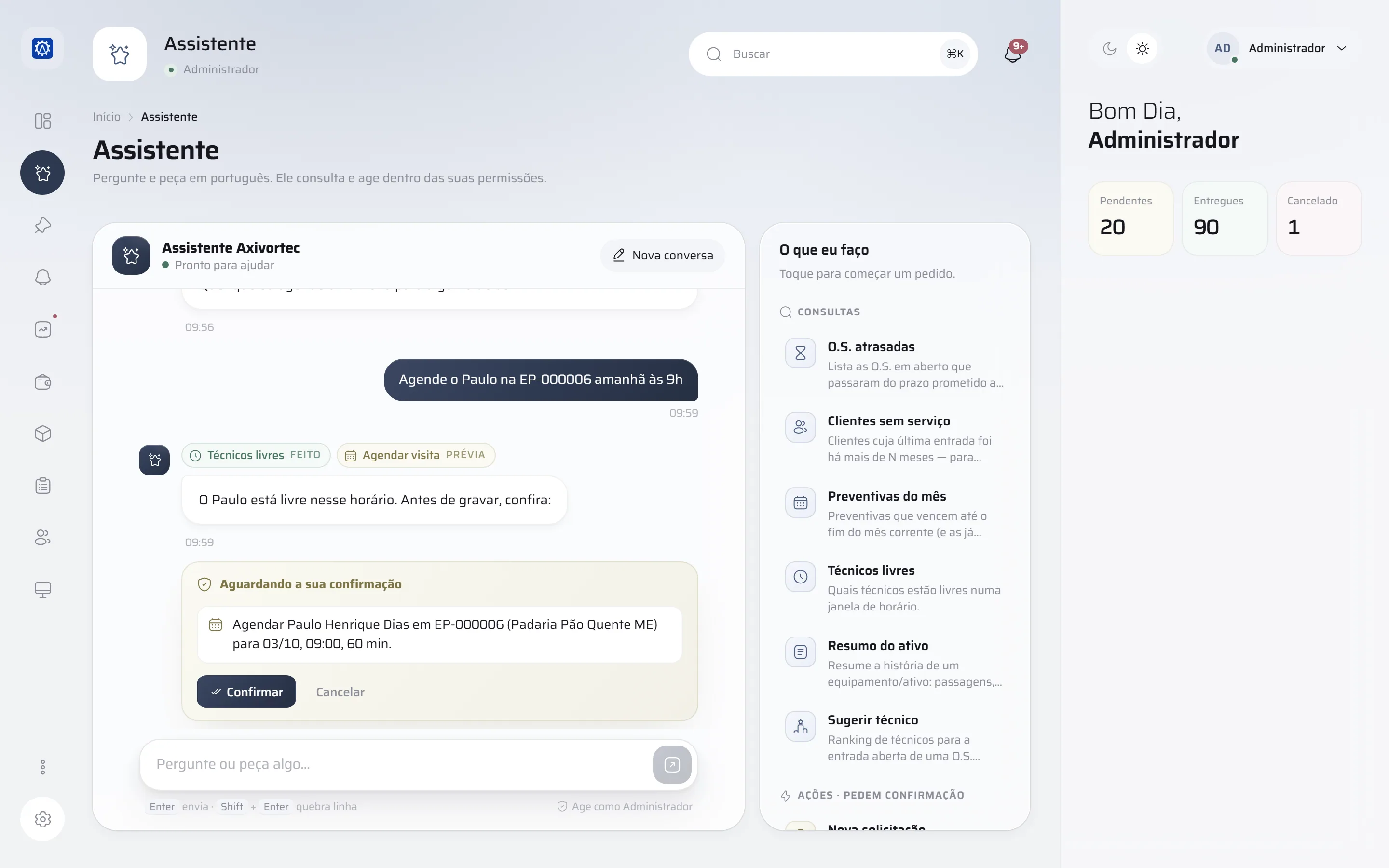Click the notification bell with 9+ badge
The width and height of the screenshot is (1389, 868).
[x=1013, y=53]
